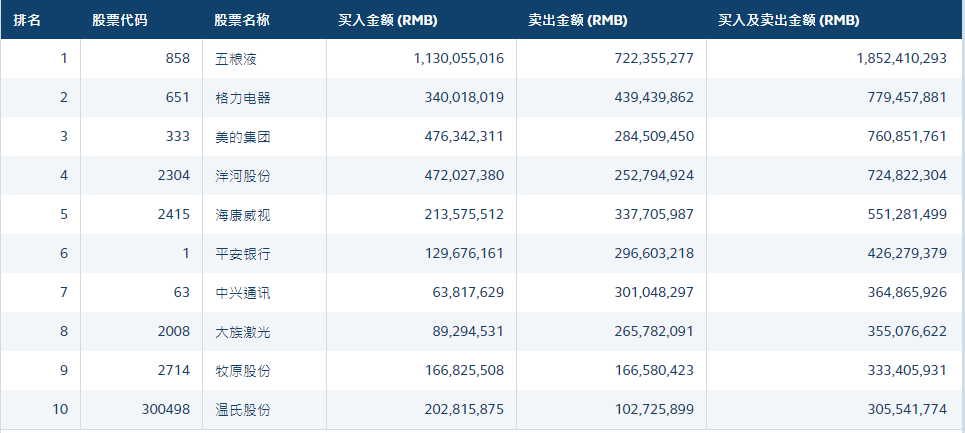
Task: Click on 美的集团 stock name
Action: [x=242, y=137]
